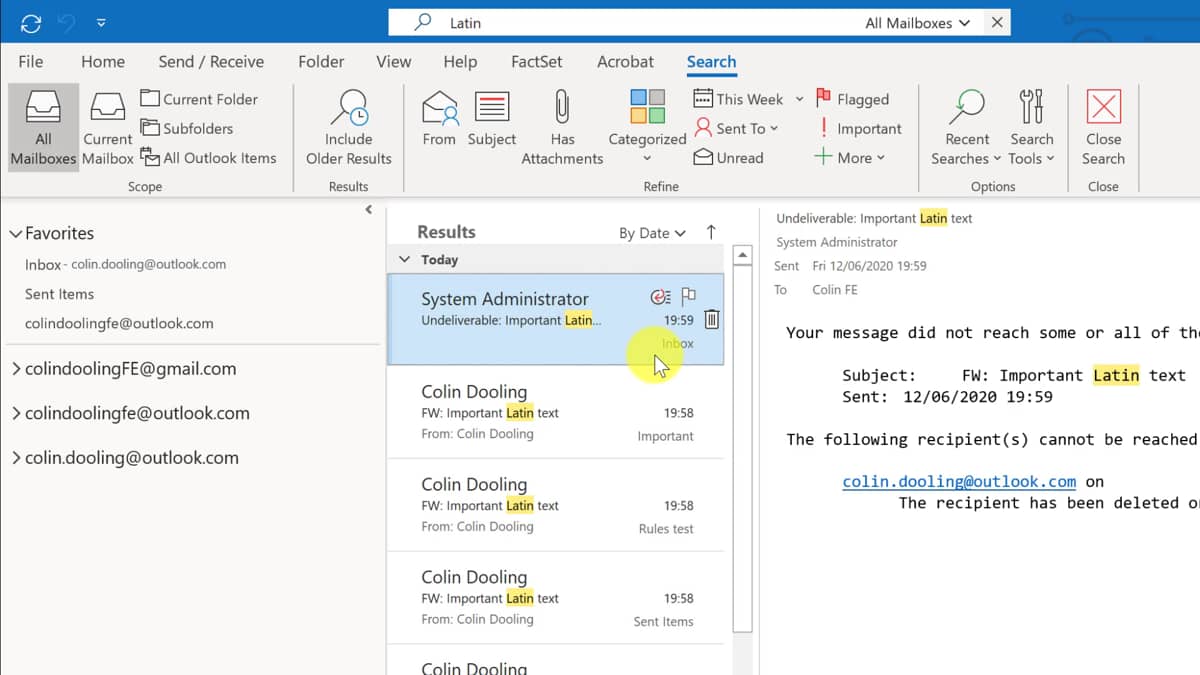Open the Acrobat ribbon tab
The height and width of the screenshot is (675, 1200).
625,61
